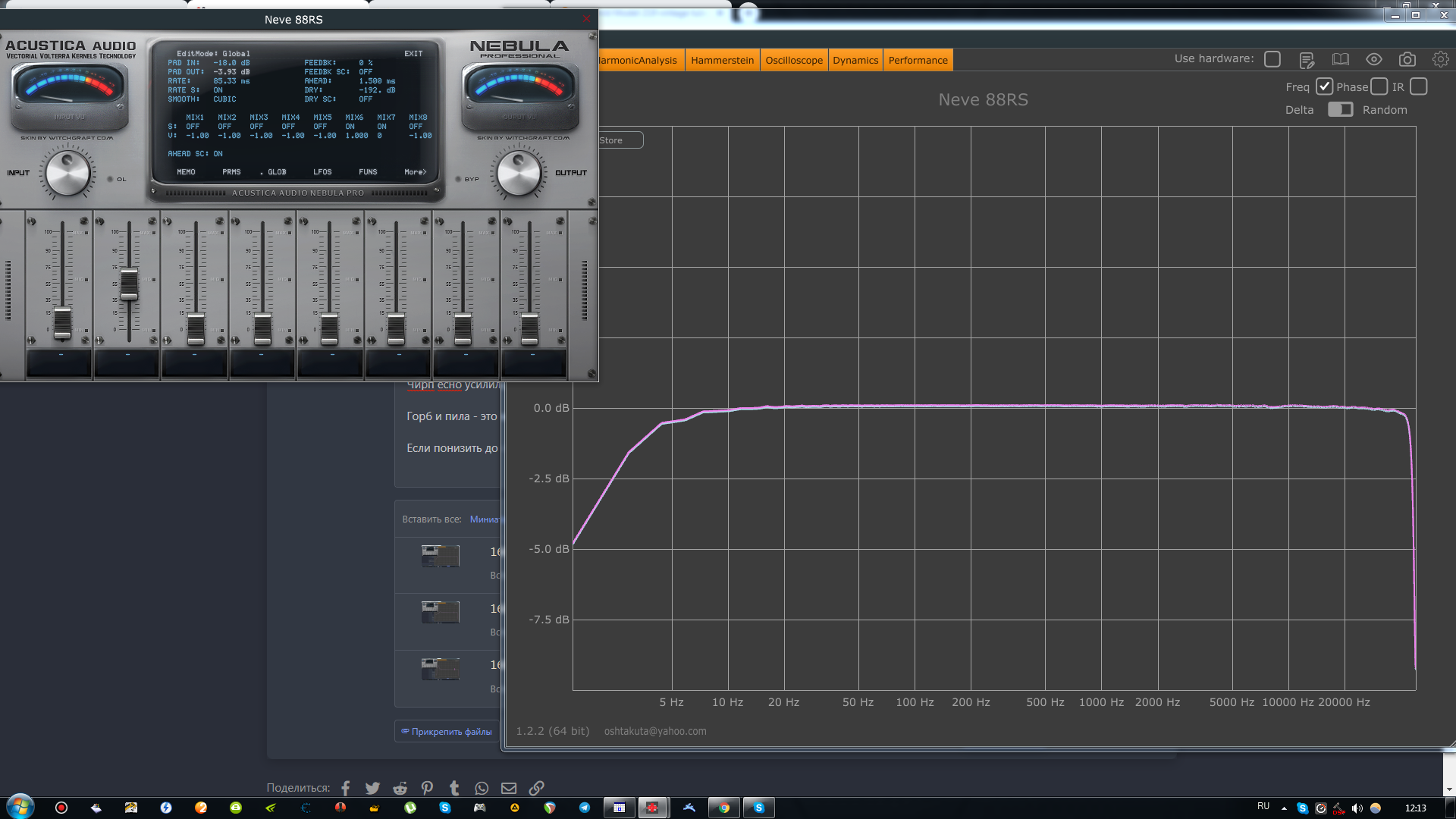Switch to the Dynamics tab

(x=855, y=60)
